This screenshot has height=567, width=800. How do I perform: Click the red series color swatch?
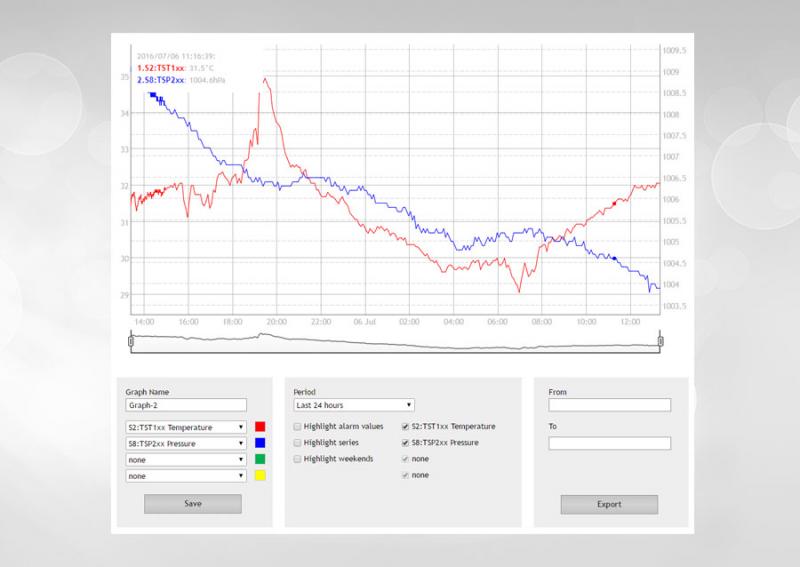point(260,426)
